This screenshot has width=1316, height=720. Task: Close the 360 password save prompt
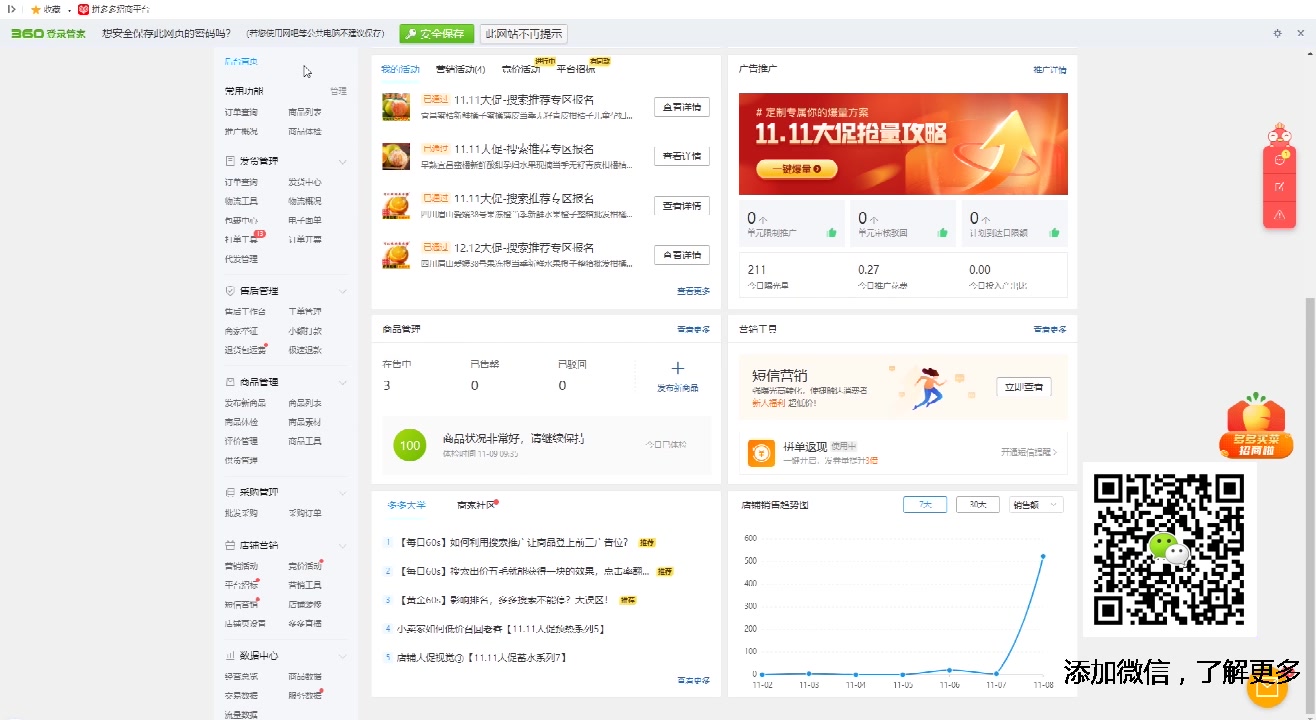click(x=1301, y=33)
